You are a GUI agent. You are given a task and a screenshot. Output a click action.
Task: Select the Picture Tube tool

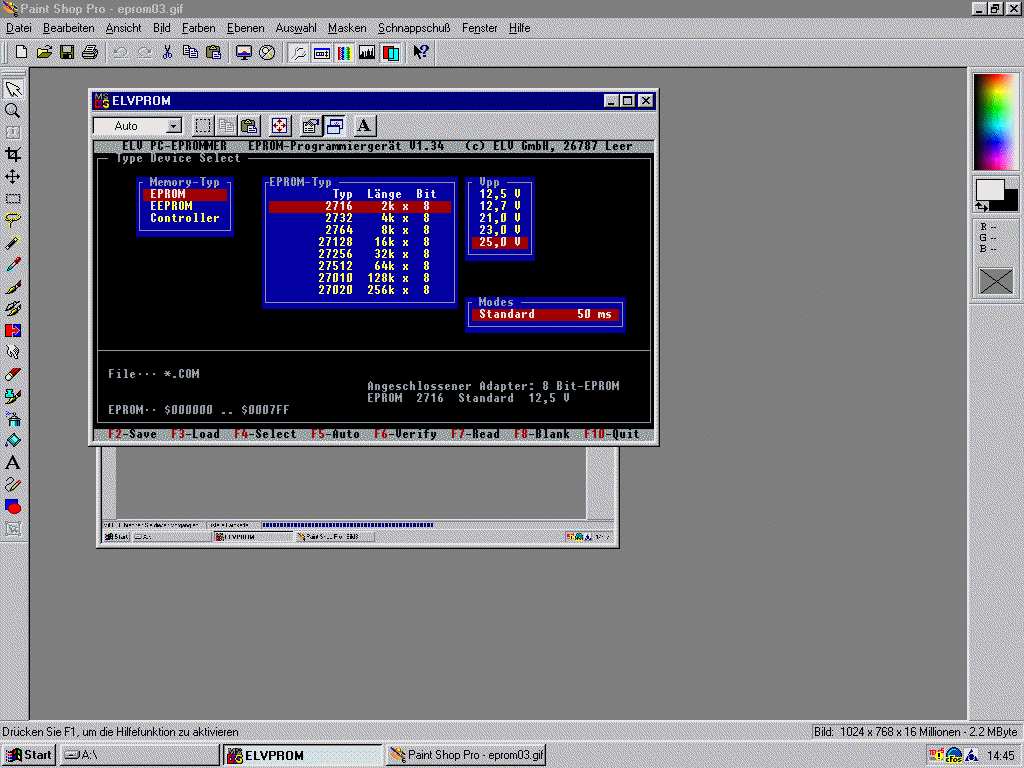(x=13, y=396)
